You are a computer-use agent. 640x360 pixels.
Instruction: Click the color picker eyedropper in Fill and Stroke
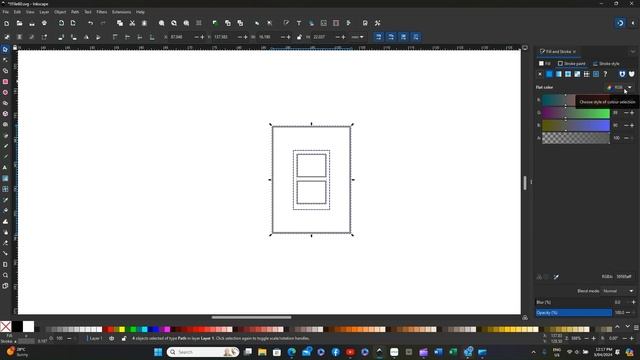click(556, 277)
